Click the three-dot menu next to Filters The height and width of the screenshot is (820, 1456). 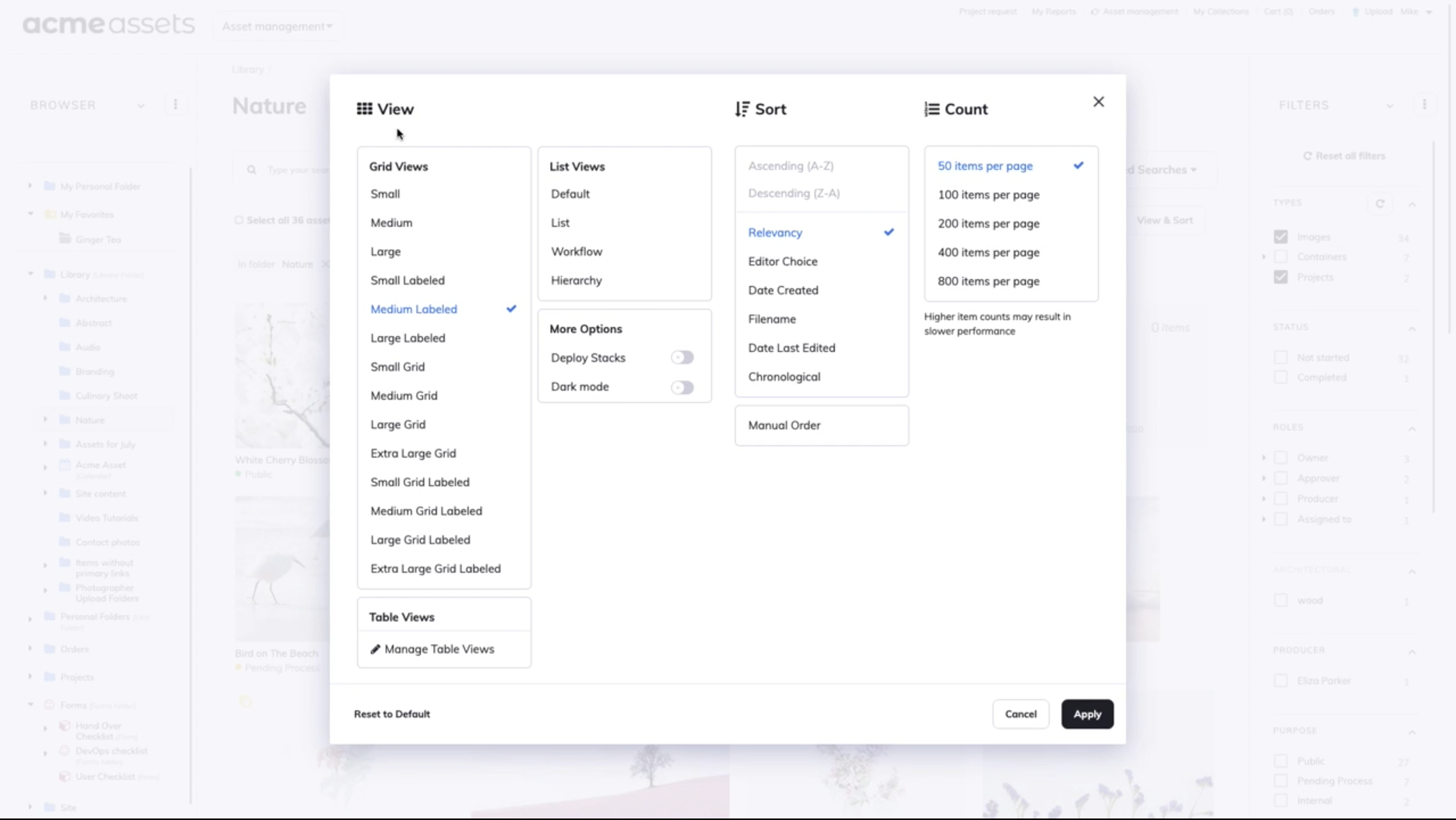[x=1423, y=105]
